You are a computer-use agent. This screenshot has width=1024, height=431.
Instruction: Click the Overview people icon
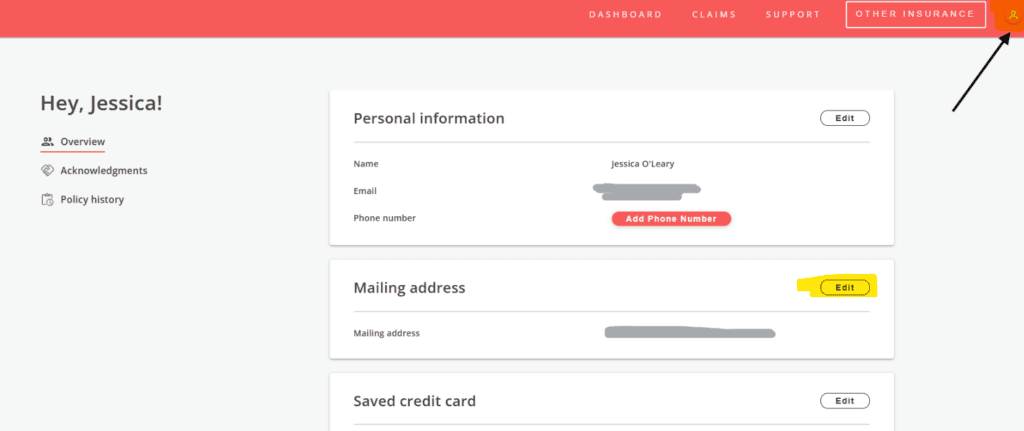pyautogui.click(x=47, y=141)
